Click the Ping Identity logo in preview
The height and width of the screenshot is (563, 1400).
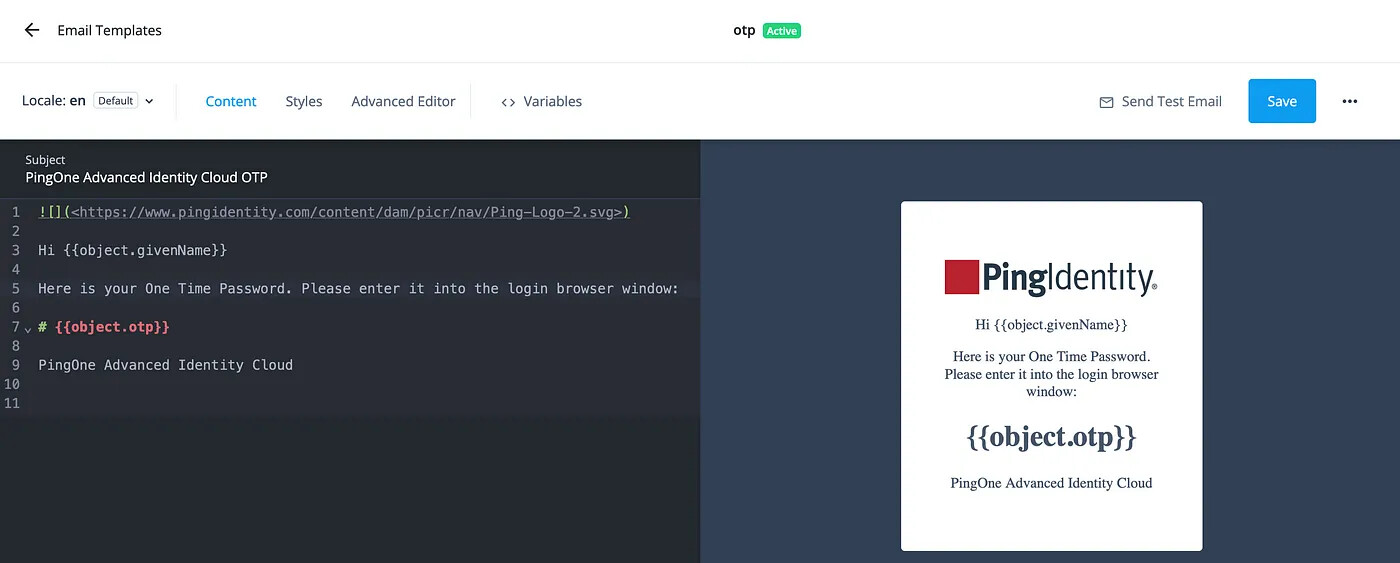pyautogui.click(x=1051, y=277)
